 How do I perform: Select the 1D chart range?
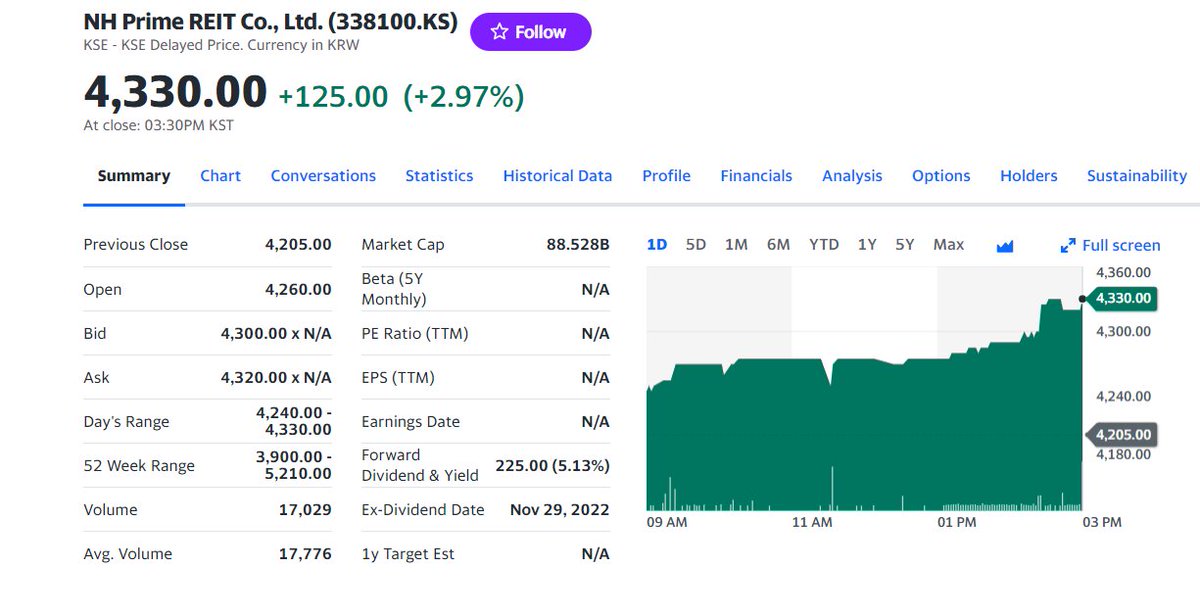[x=657, y=245]
